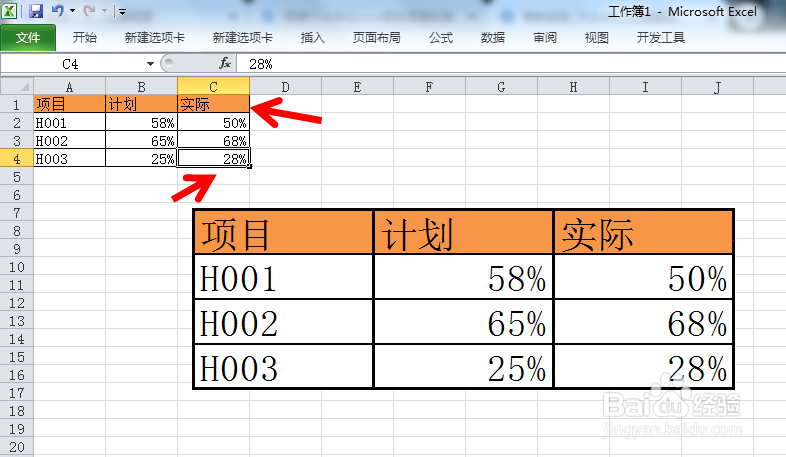
Task: Expand the Name Box dropdown arrow
Action: pyautogui.click(x=150, y=64)
